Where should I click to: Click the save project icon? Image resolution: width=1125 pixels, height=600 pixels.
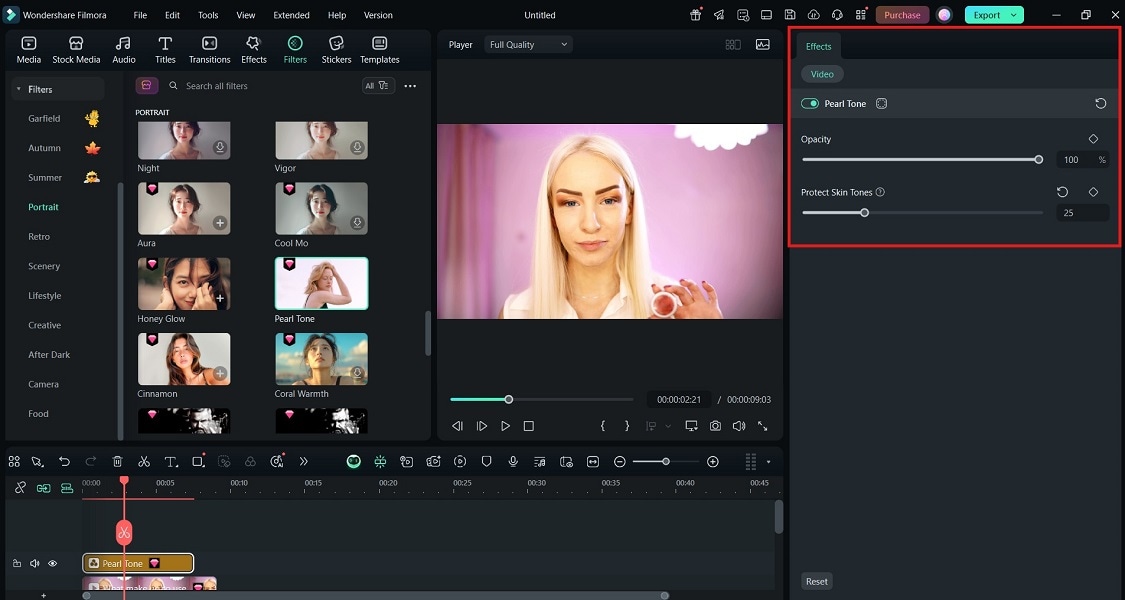pyautogui.click(x=790, y=15)
